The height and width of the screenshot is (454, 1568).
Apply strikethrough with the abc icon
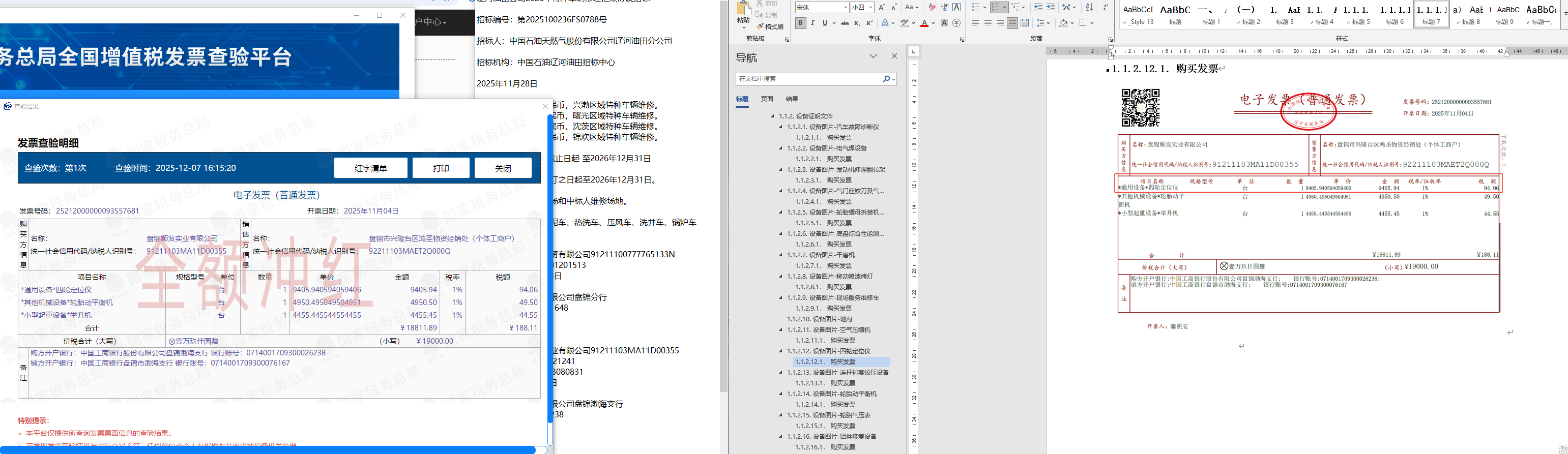[845, 23]
